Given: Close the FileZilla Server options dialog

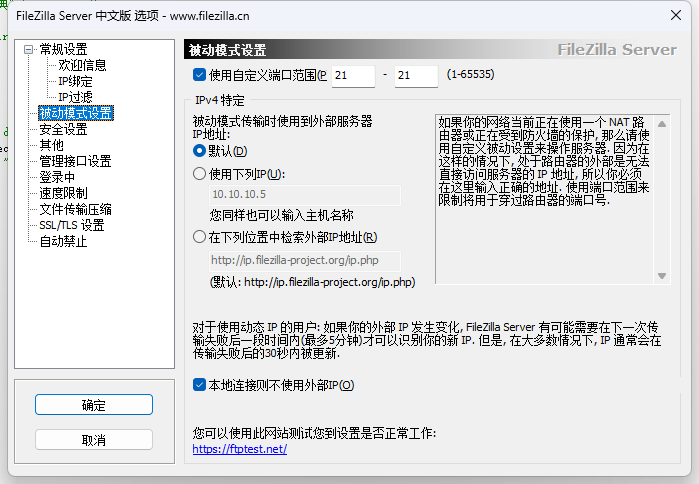Looking at the screenshot, I should pos(676,15).
